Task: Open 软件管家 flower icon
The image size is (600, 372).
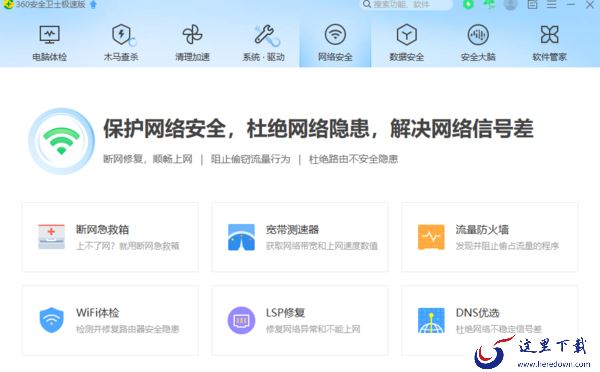Action: pos(549,35)
